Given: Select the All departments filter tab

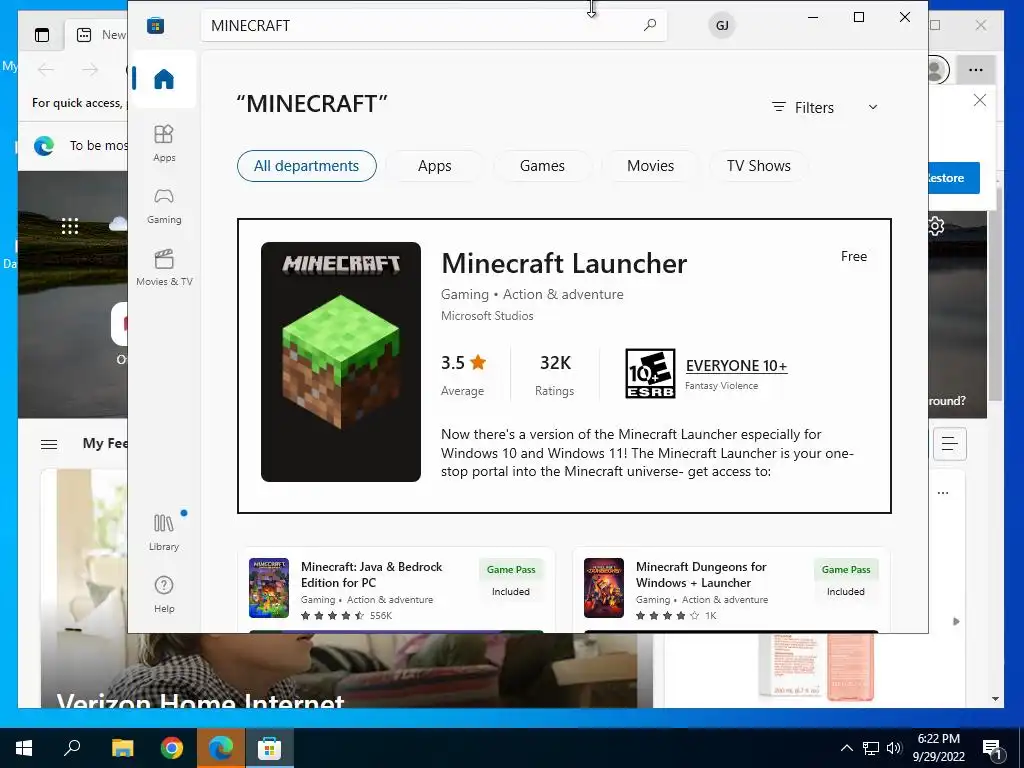Looking at the screenshot, I should tap(306, 166).
